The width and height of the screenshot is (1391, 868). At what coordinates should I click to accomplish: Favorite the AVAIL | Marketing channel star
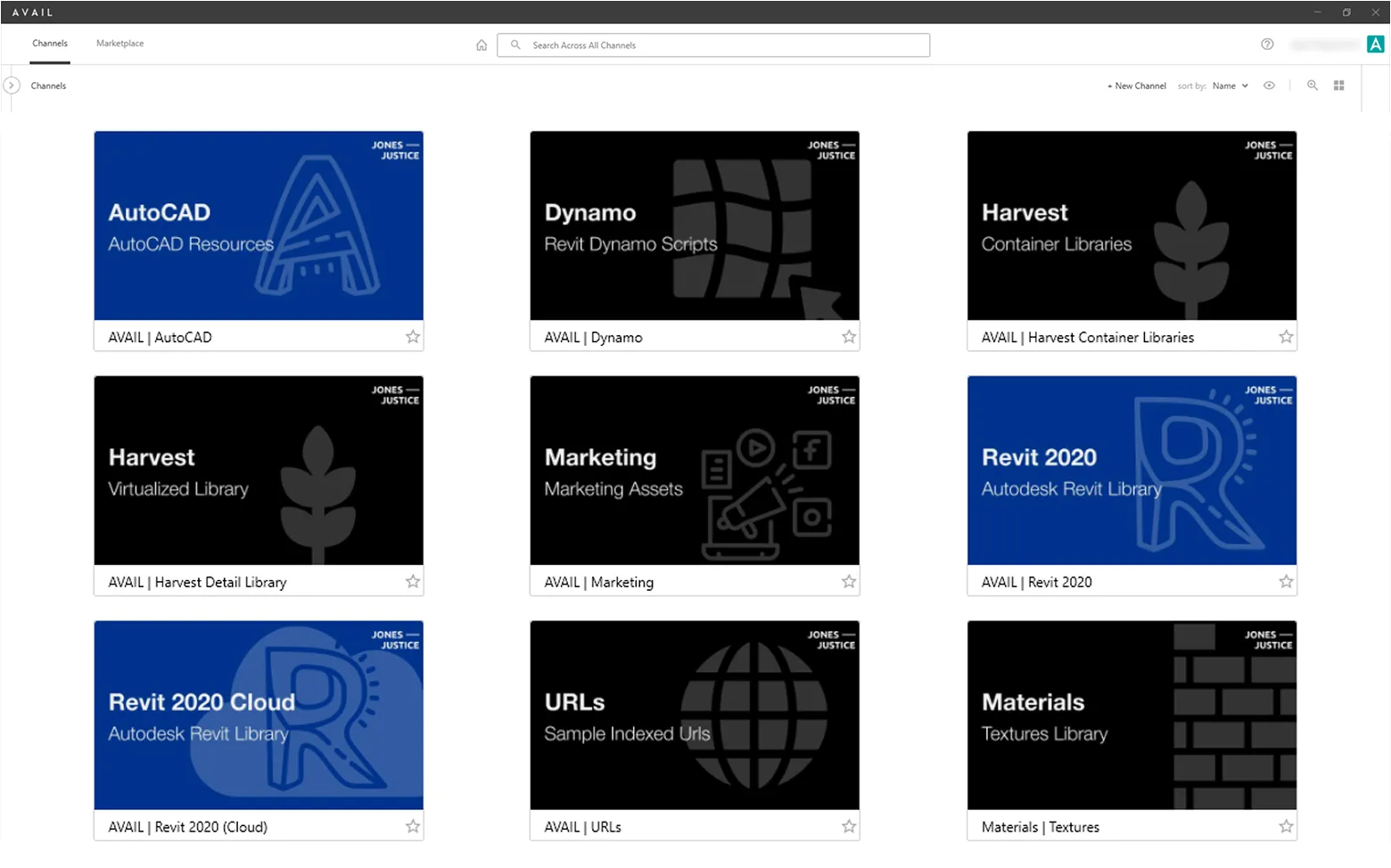849,582
